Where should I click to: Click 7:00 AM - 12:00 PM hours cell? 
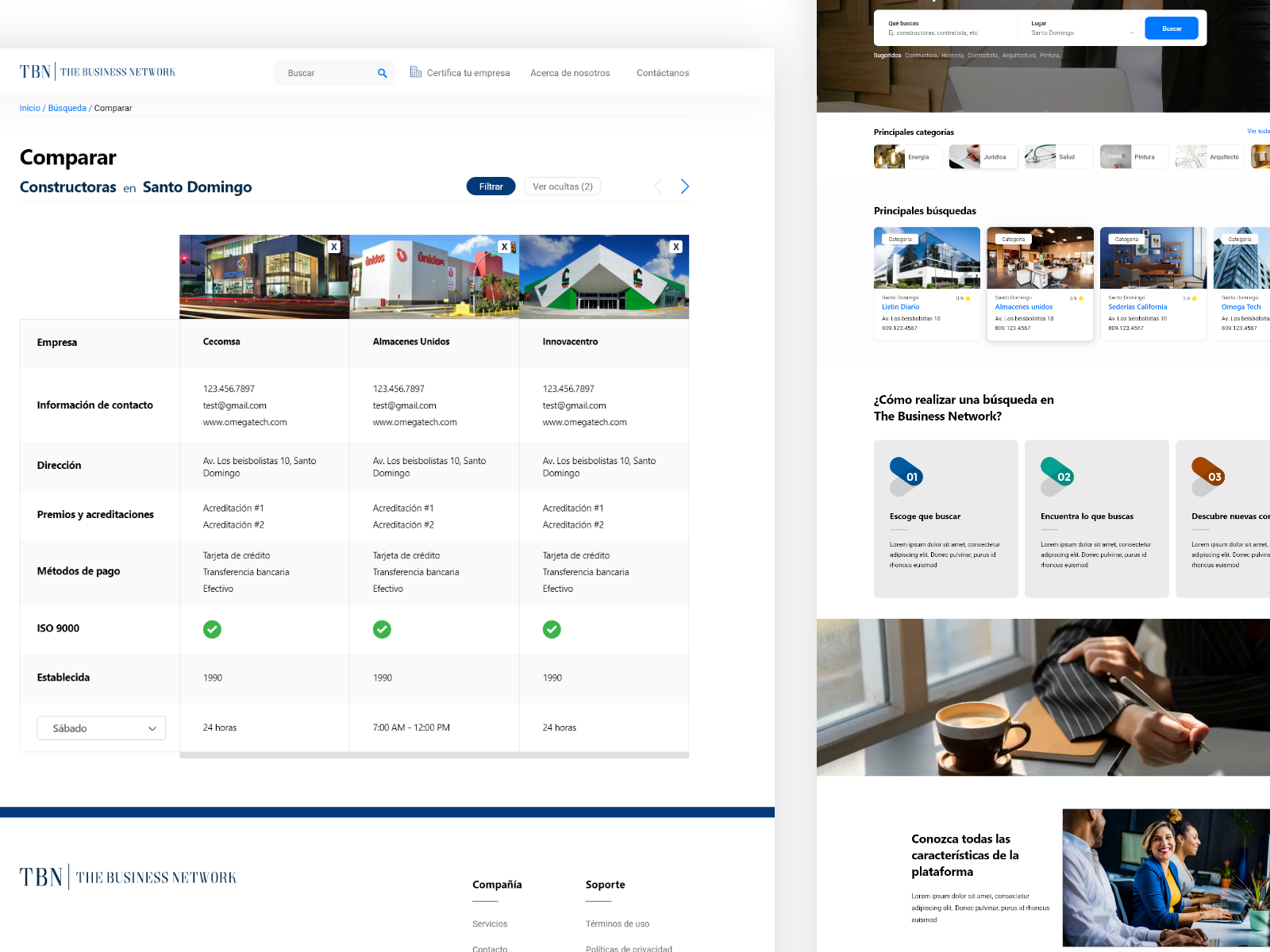click(x=434, y=727)
